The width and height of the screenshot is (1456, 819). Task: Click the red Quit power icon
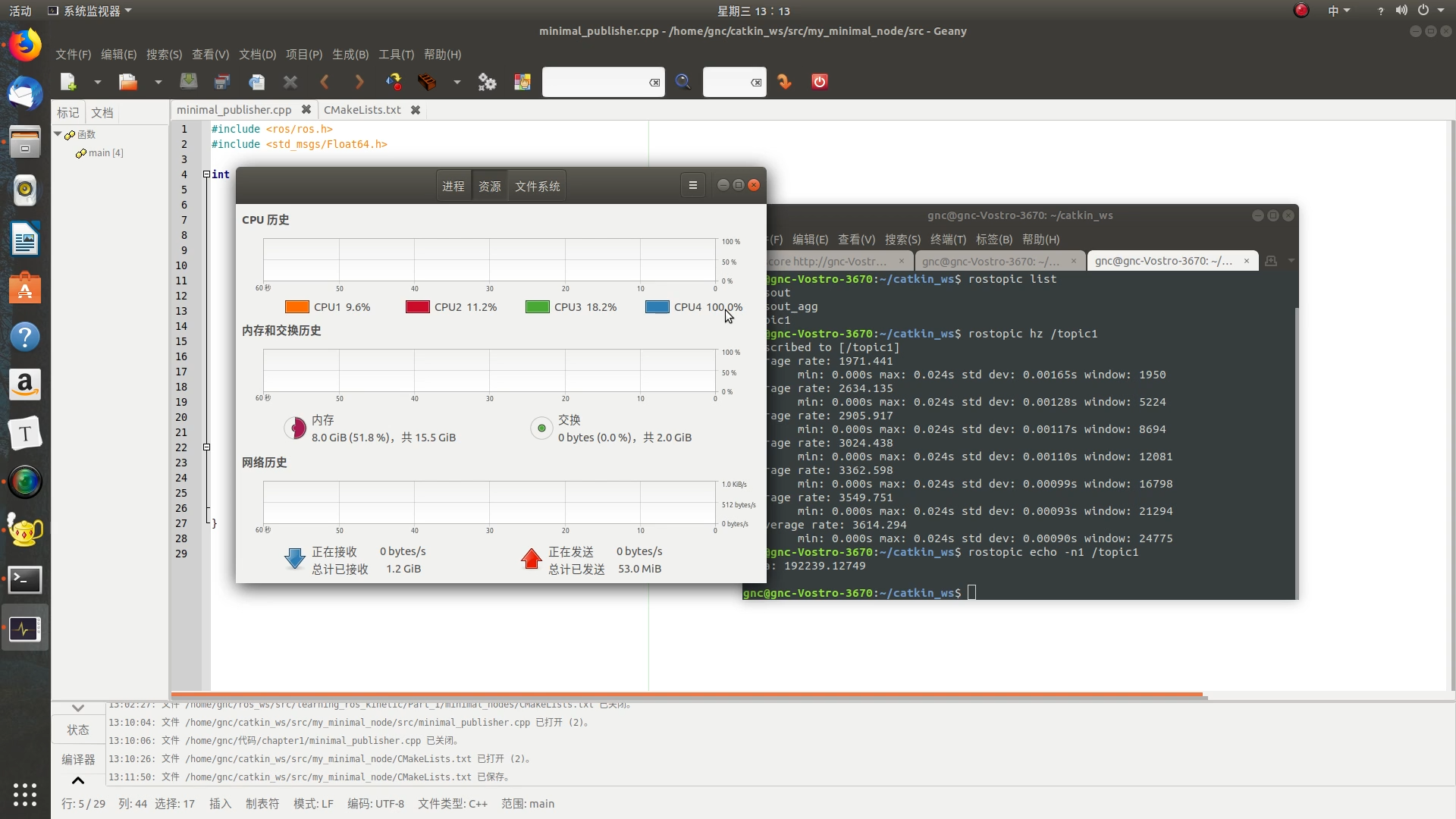coord(820,82)
